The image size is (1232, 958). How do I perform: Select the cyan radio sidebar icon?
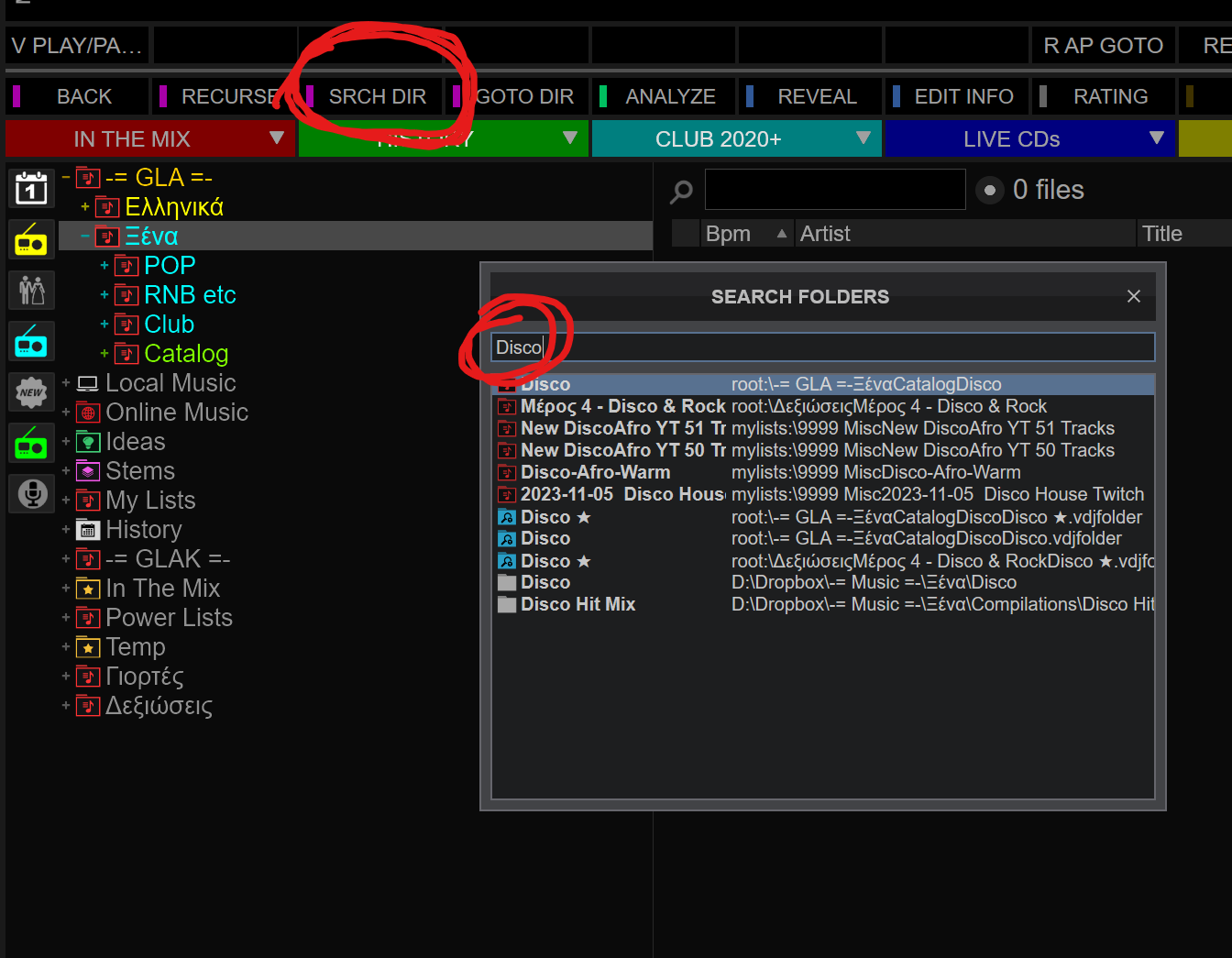tap(32, 342)
